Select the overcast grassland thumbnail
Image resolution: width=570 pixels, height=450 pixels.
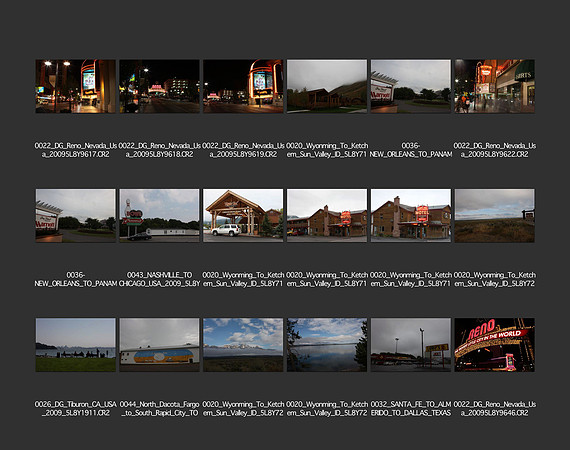tap(494, 216)
